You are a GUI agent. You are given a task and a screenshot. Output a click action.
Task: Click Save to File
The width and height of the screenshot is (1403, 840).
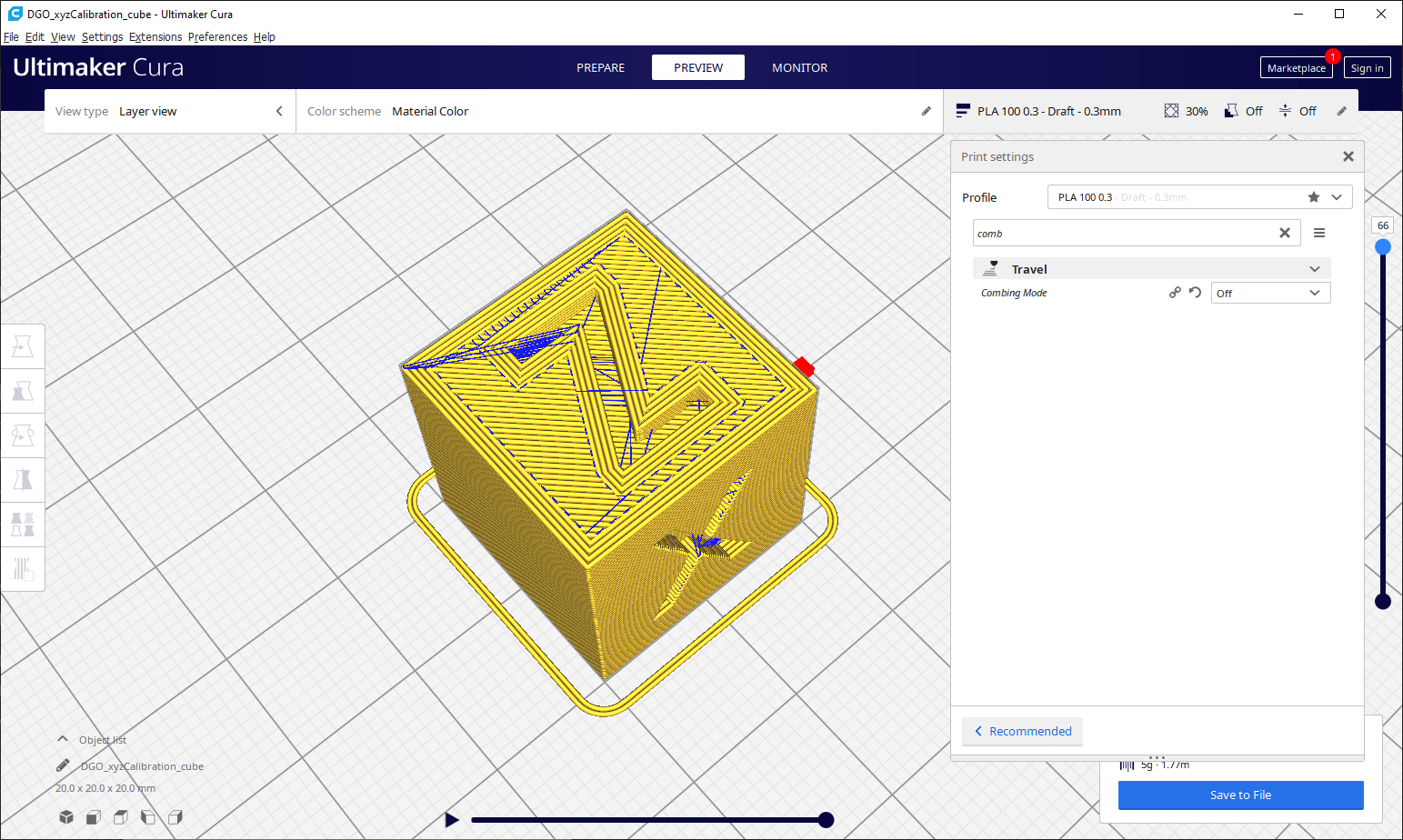coord(1240,795)
